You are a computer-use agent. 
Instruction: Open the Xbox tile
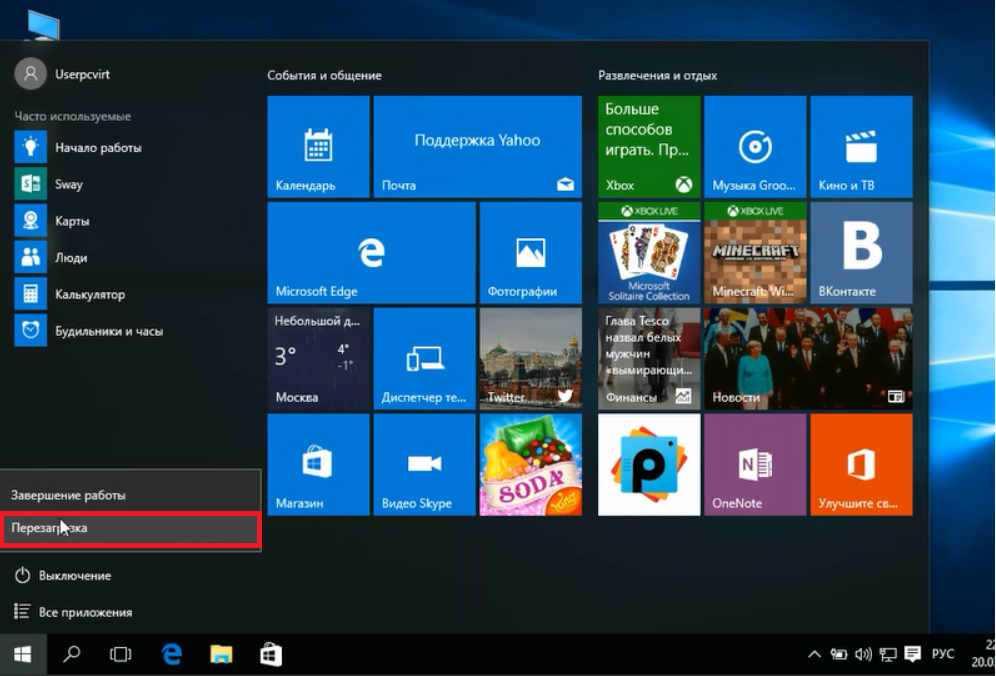649,147
